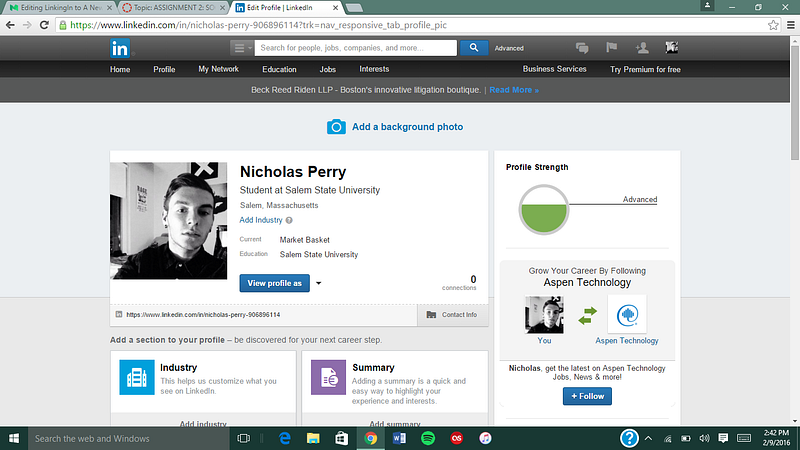
Task: Click the Add Industry help question icon
Action: tap(289, 220)
